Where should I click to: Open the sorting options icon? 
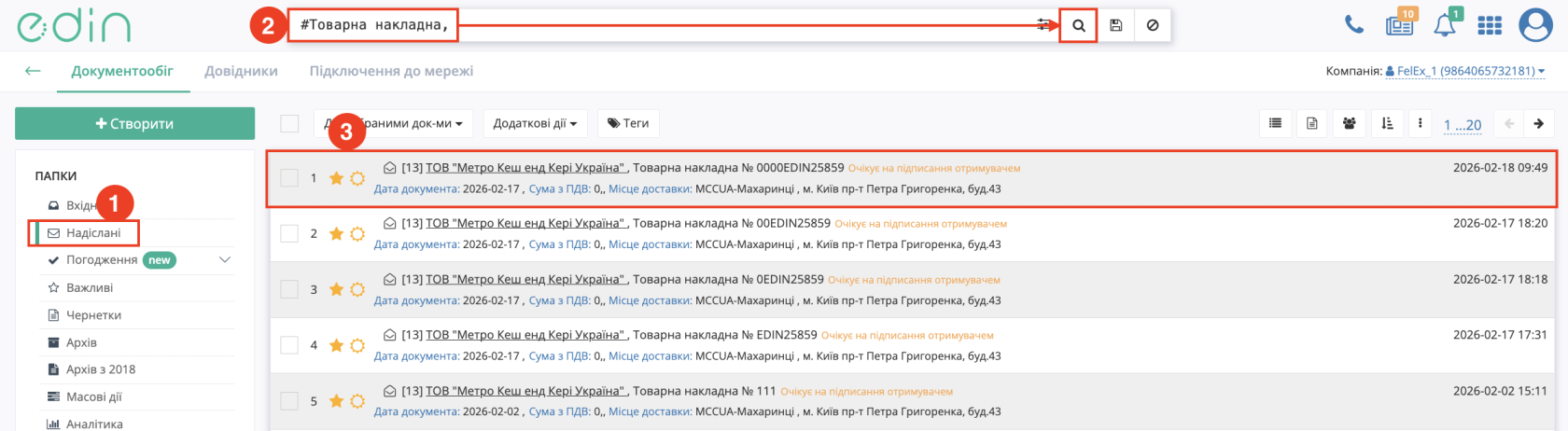click(x=1386, y=123)
